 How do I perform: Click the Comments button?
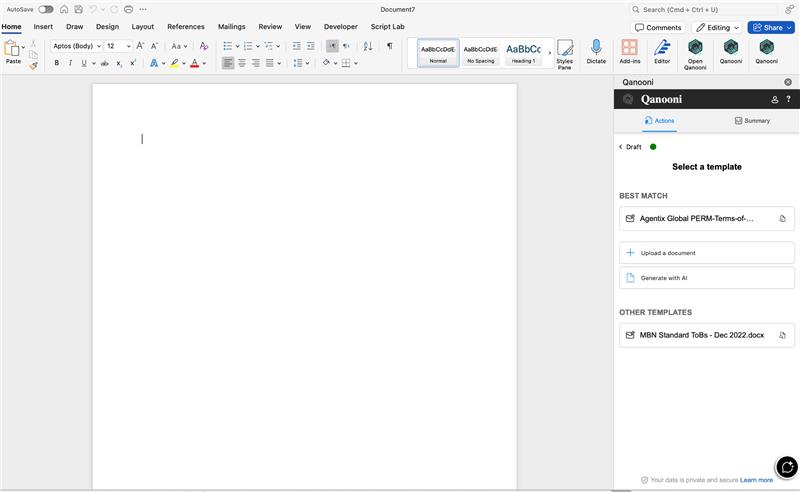coord(658,28)
